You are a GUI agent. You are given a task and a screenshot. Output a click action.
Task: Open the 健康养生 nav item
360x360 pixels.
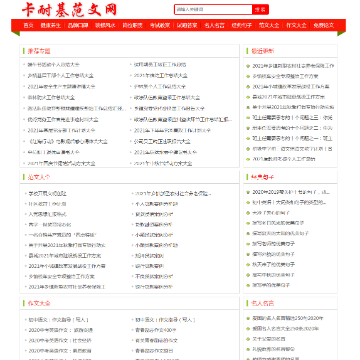[51, 25]
